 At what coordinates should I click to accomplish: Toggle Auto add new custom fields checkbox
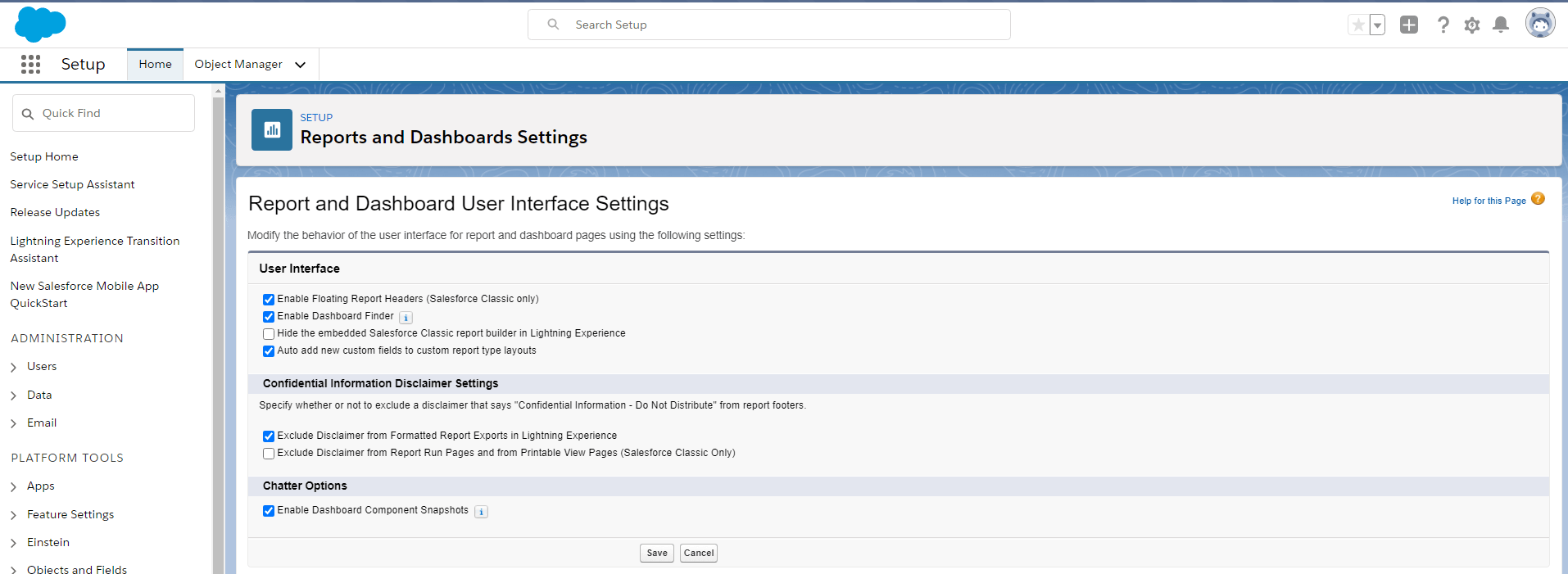(269, 351)
